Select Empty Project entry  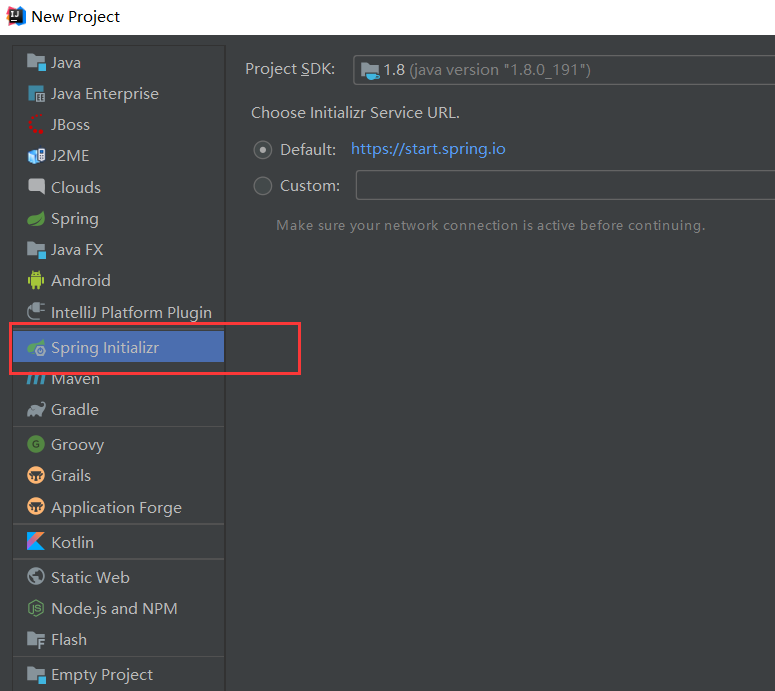(x=119, y=675)
